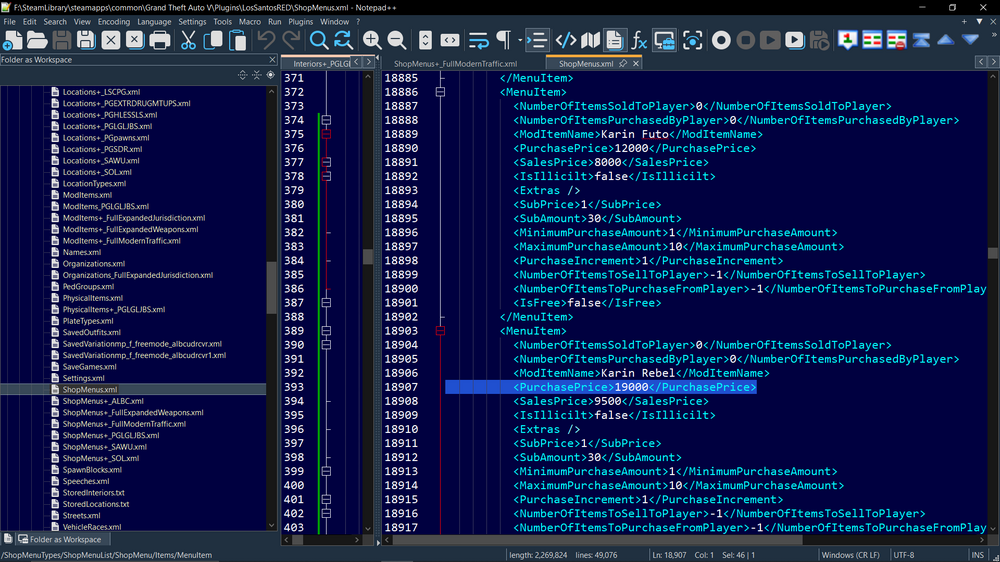This screenshot has height=562, width=1000.
Task: Toggle word wrap in the toolbar
Action: (478, 41)
